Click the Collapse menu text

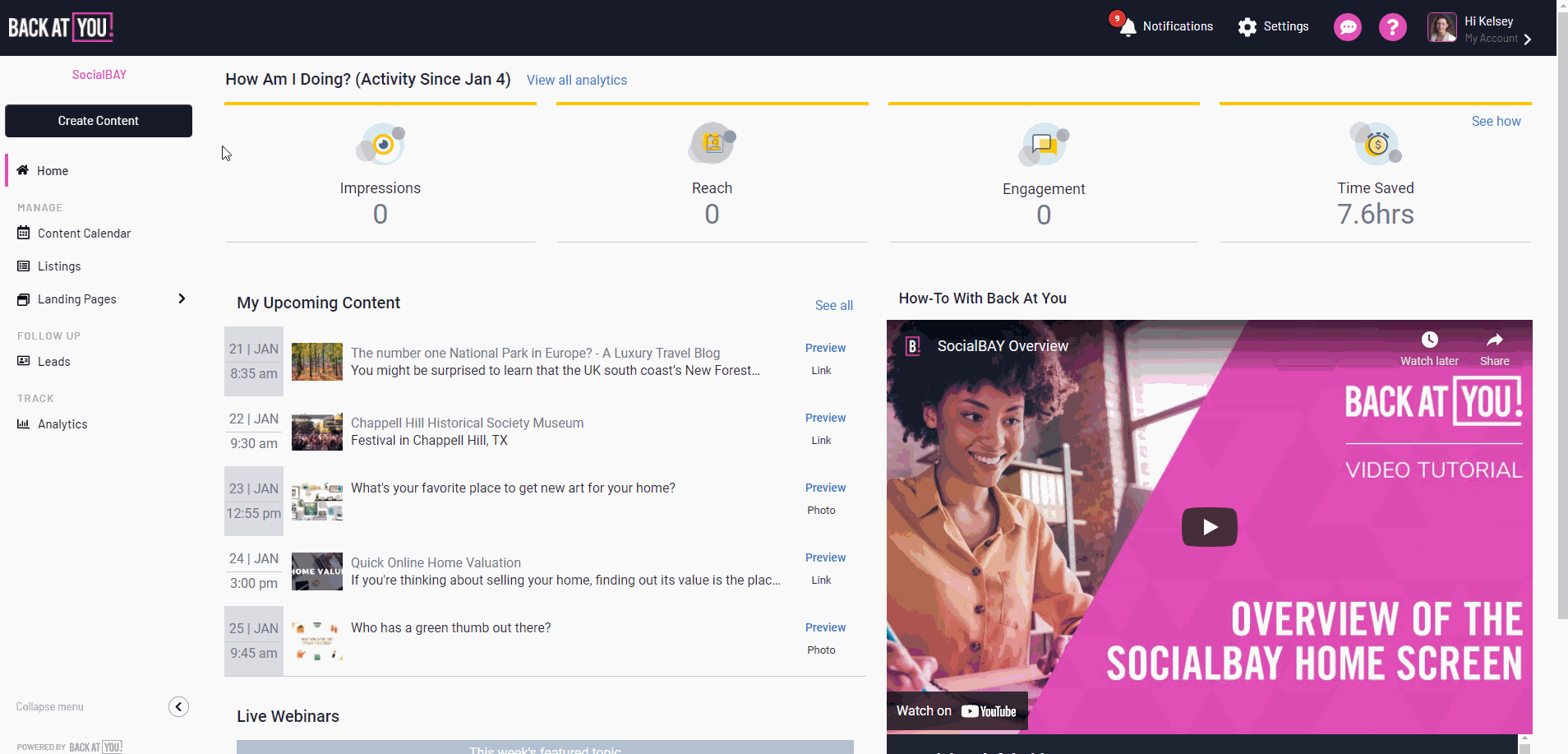(49, 707)
